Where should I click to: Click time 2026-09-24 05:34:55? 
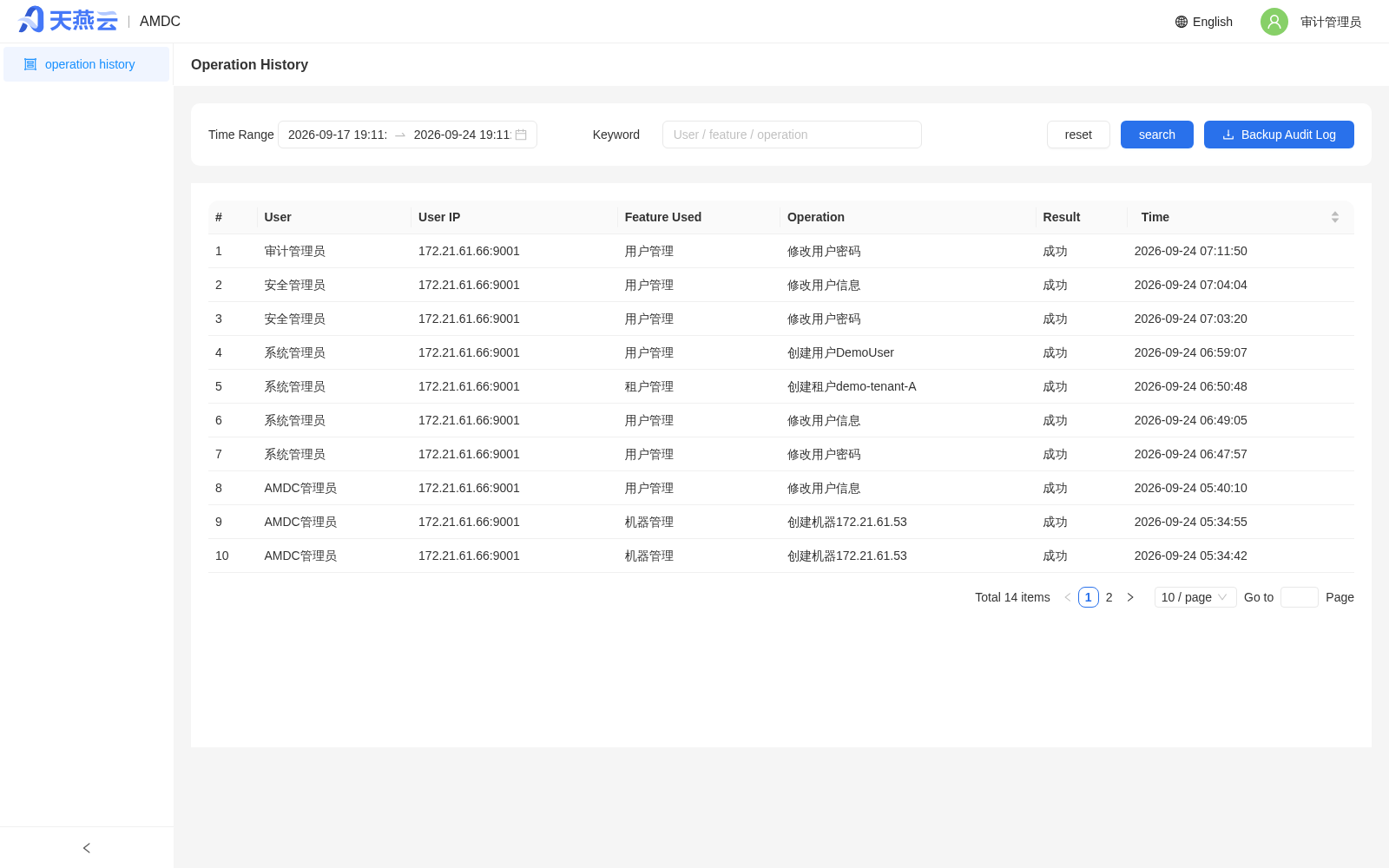1191,522
